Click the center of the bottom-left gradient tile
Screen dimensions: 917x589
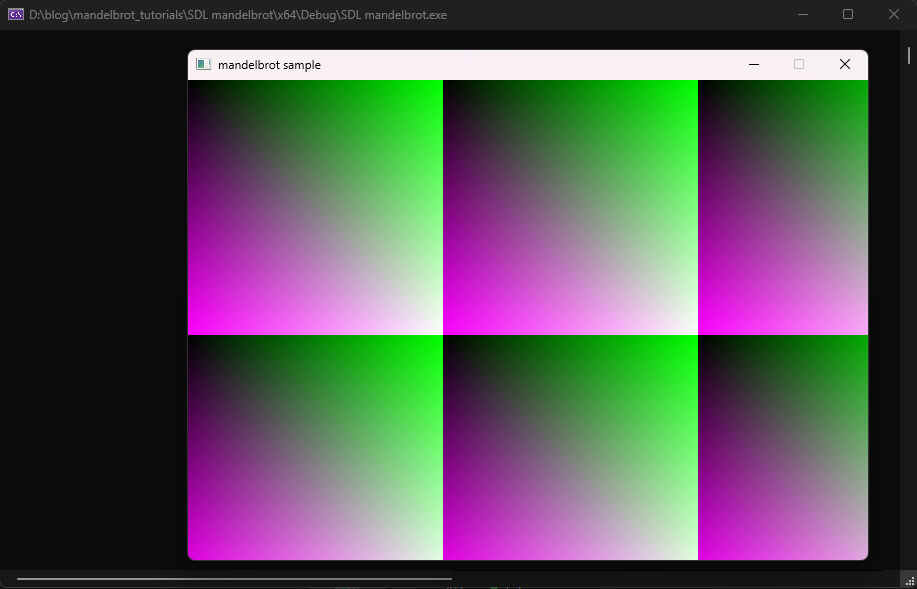(315, 447)
